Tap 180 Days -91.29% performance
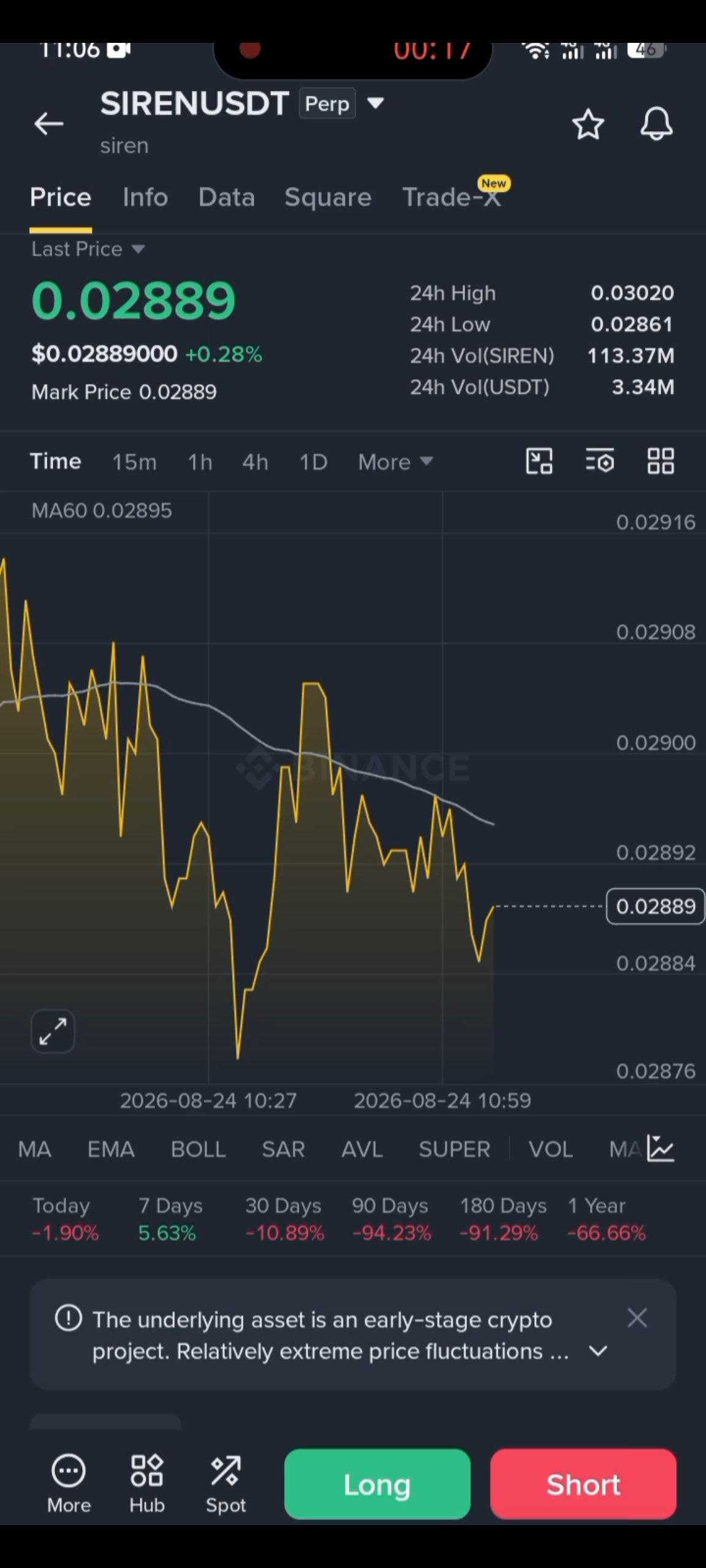This screenshot has width=706, height=1568. pos(503,1219)
